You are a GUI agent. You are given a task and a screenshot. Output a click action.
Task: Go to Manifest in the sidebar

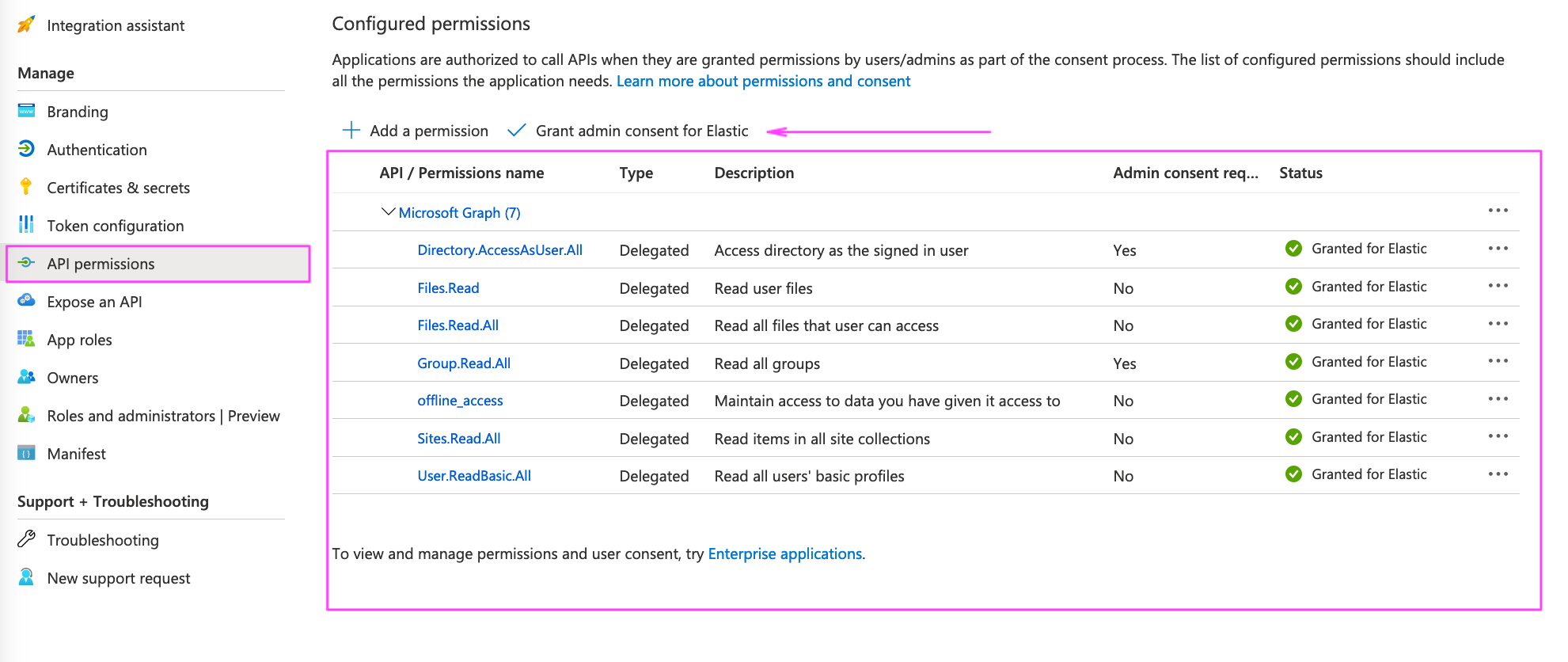pyautogui.click(x=76, y=454)
